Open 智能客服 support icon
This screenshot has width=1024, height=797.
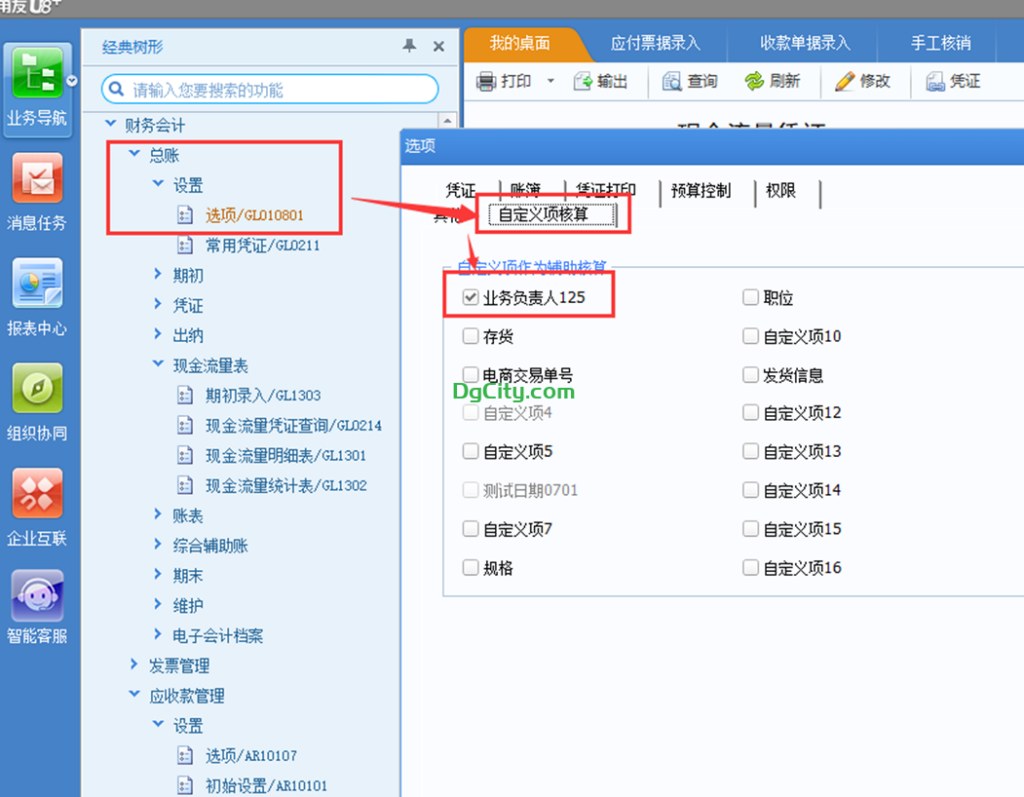(37, 597)
